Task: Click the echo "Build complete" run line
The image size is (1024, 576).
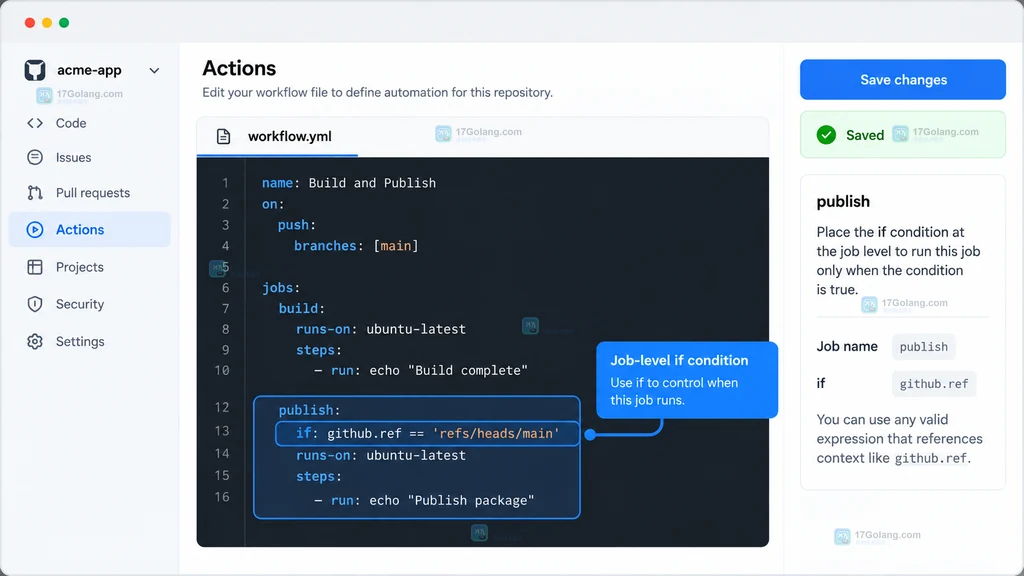Action: click(x=421, y=370)
